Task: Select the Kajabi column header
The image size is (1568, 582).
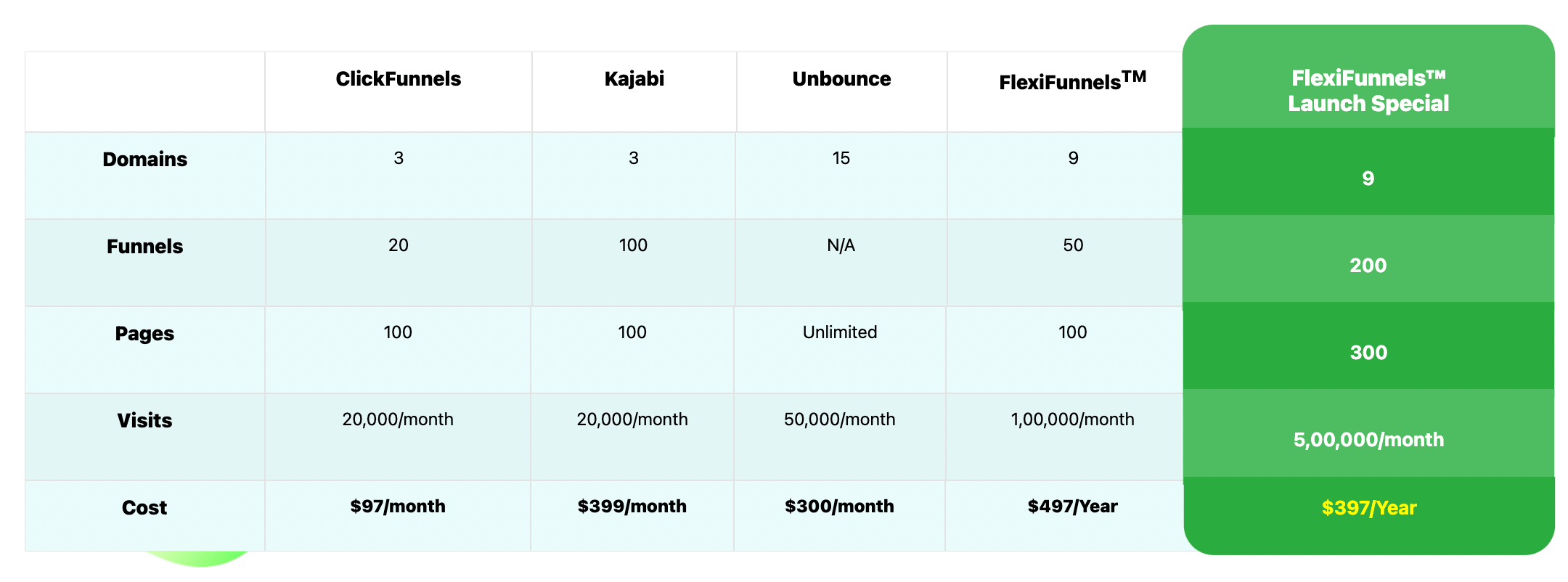Action: 634,79
